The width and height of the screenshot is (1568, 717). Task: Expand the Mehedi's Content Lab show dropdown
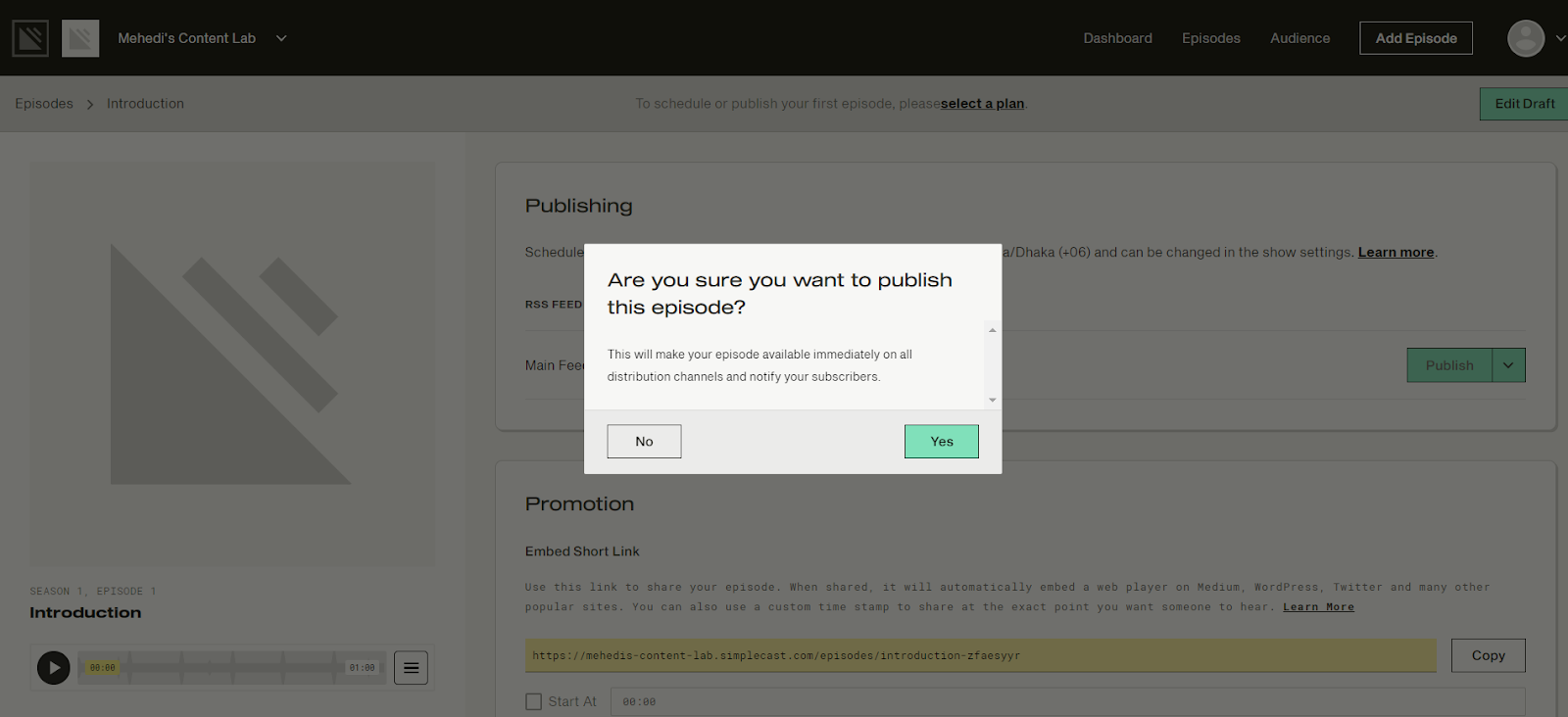click(x=281, y=38)
